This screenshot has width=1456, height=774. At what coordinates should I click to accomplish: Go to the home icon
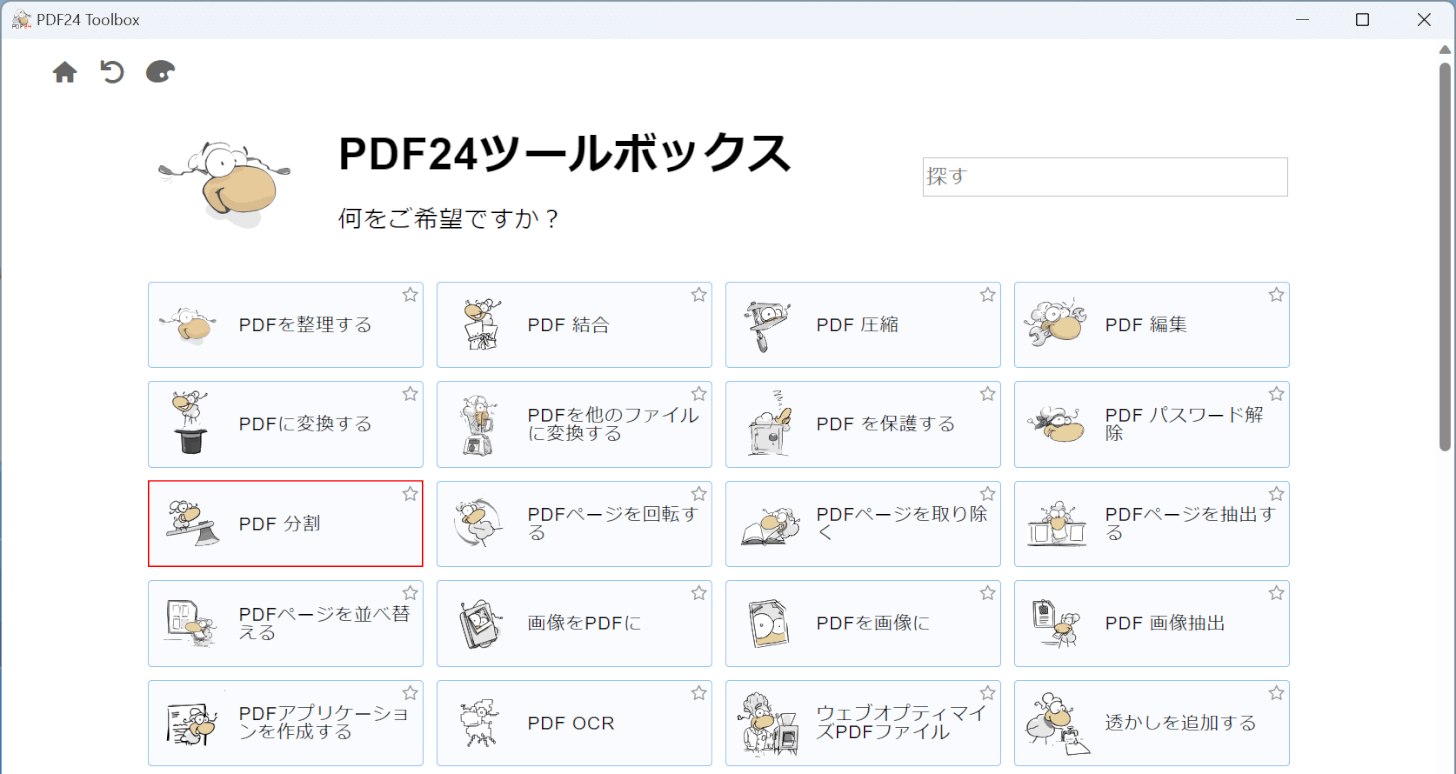pos(65,72)
